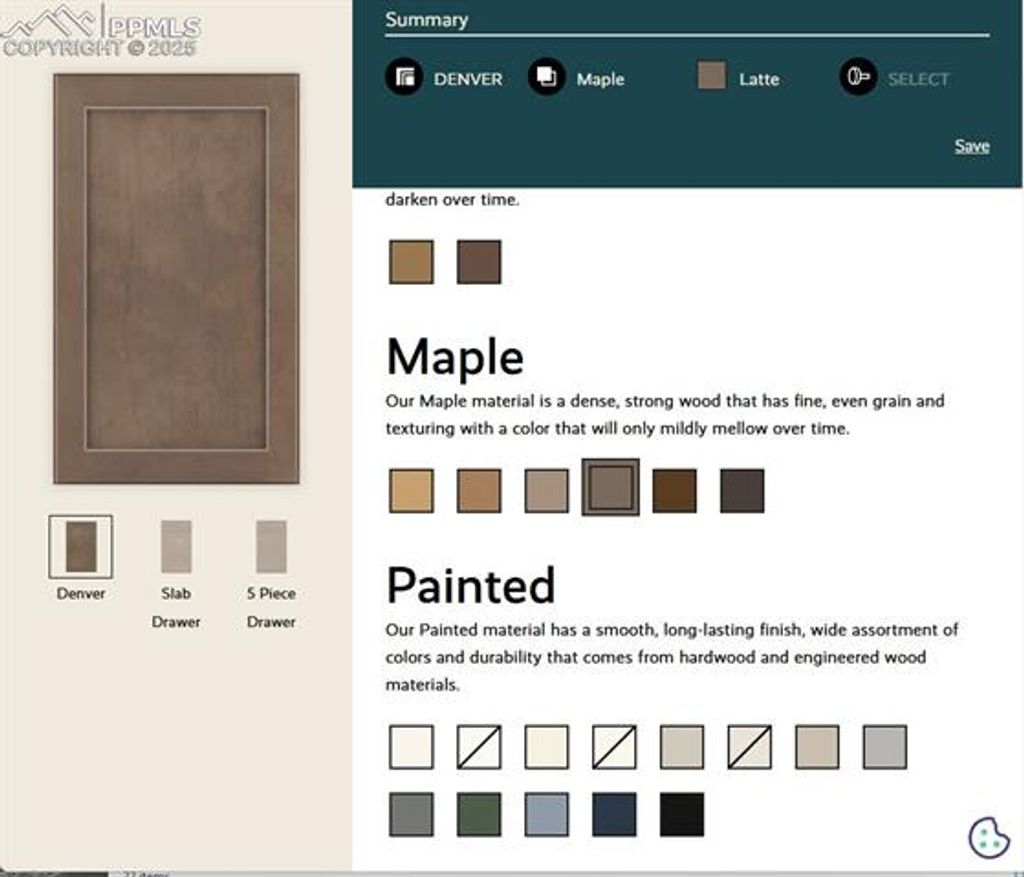The image size is (1024, 877).
Task: Click the Denver door style icon in Summary
Action: tap(404, 78)
